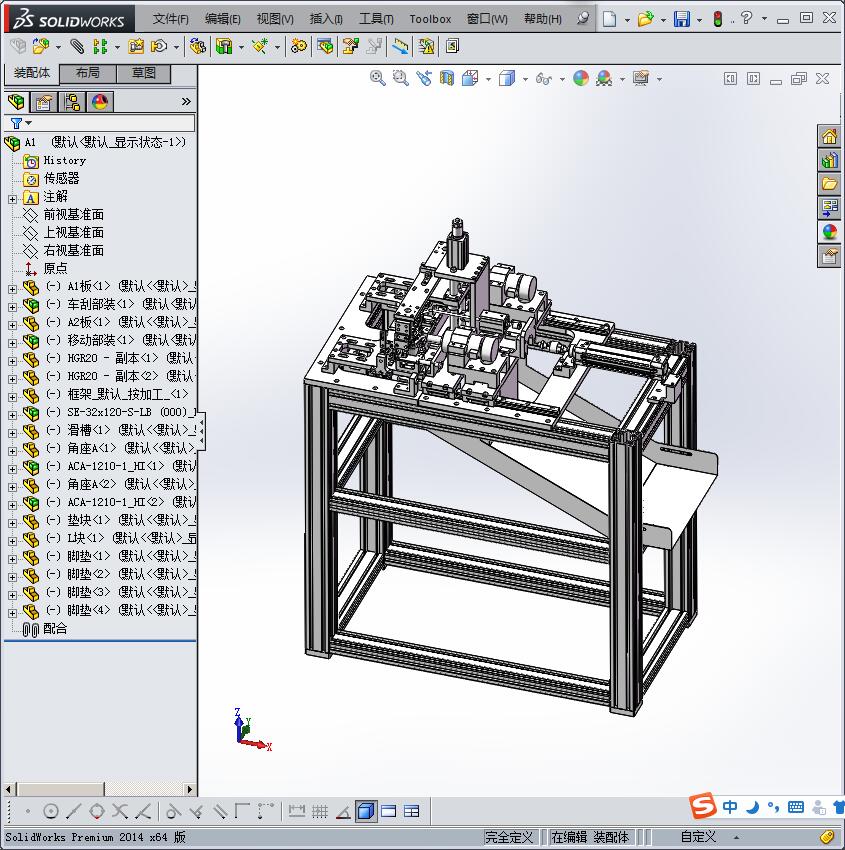Open Custom Properties icon in task pane
Viewport: 845px width, 850px height.
click(829, 255)
